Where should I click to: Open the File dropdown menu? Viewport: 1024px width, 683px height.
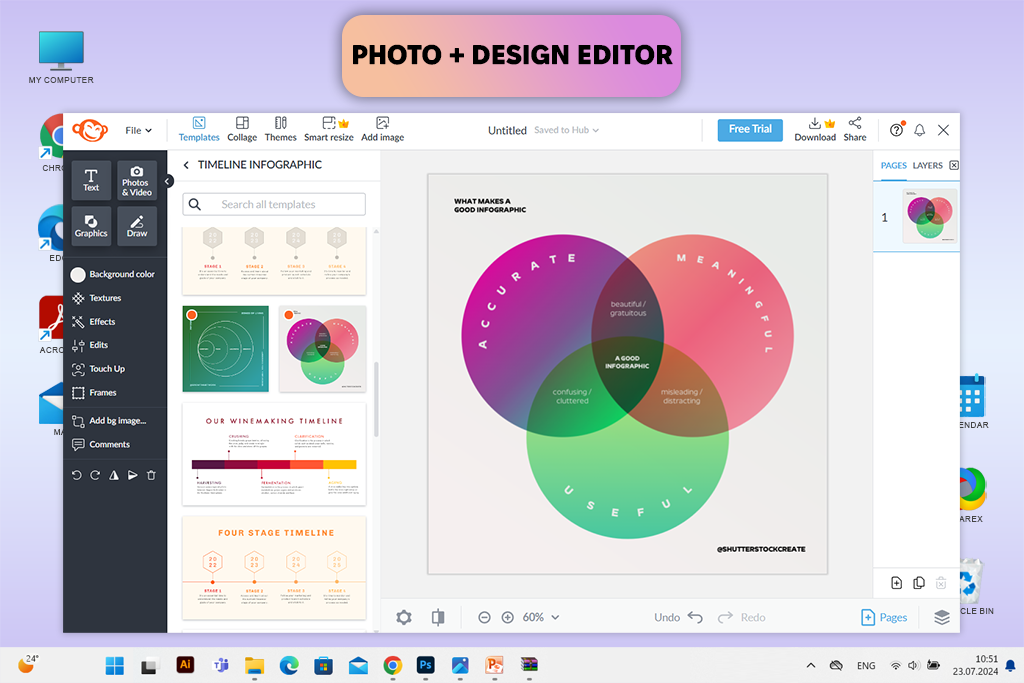point(138,131)
